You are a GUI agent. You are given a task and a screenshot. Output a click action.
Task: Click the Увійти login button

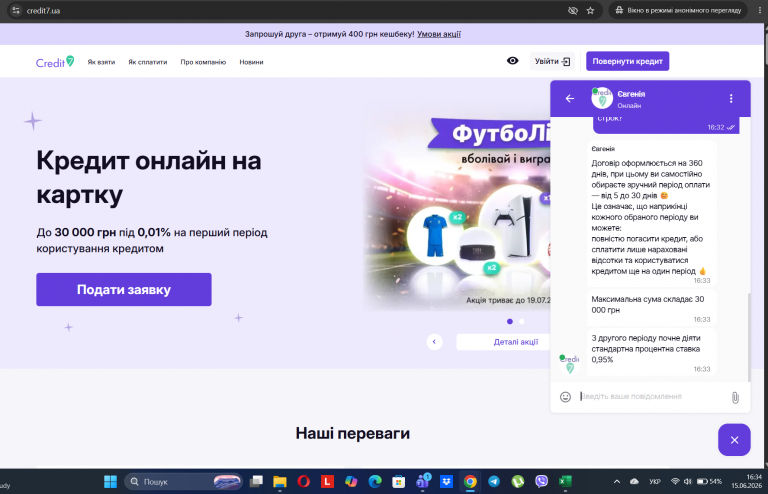click(x=552, y=61)
